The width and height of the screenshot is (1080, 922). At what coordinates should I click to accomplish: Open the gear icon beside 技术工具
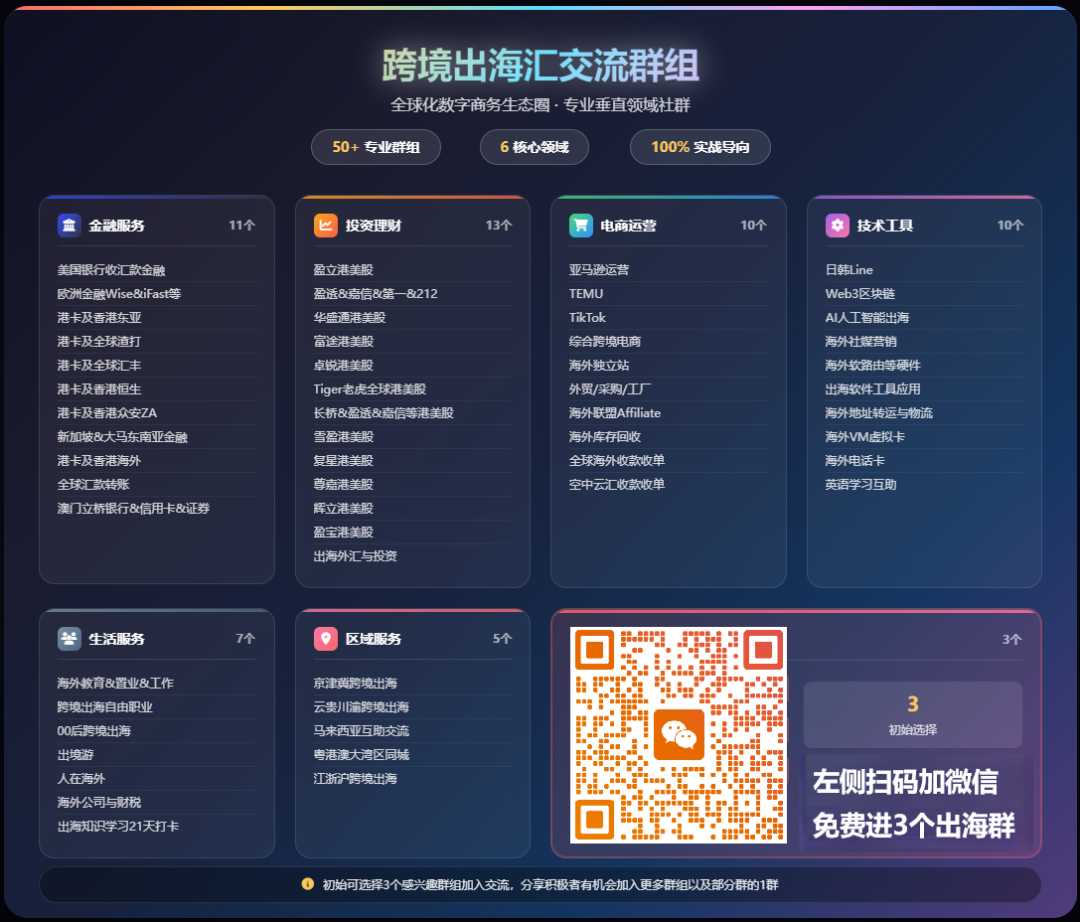(836, 225)
